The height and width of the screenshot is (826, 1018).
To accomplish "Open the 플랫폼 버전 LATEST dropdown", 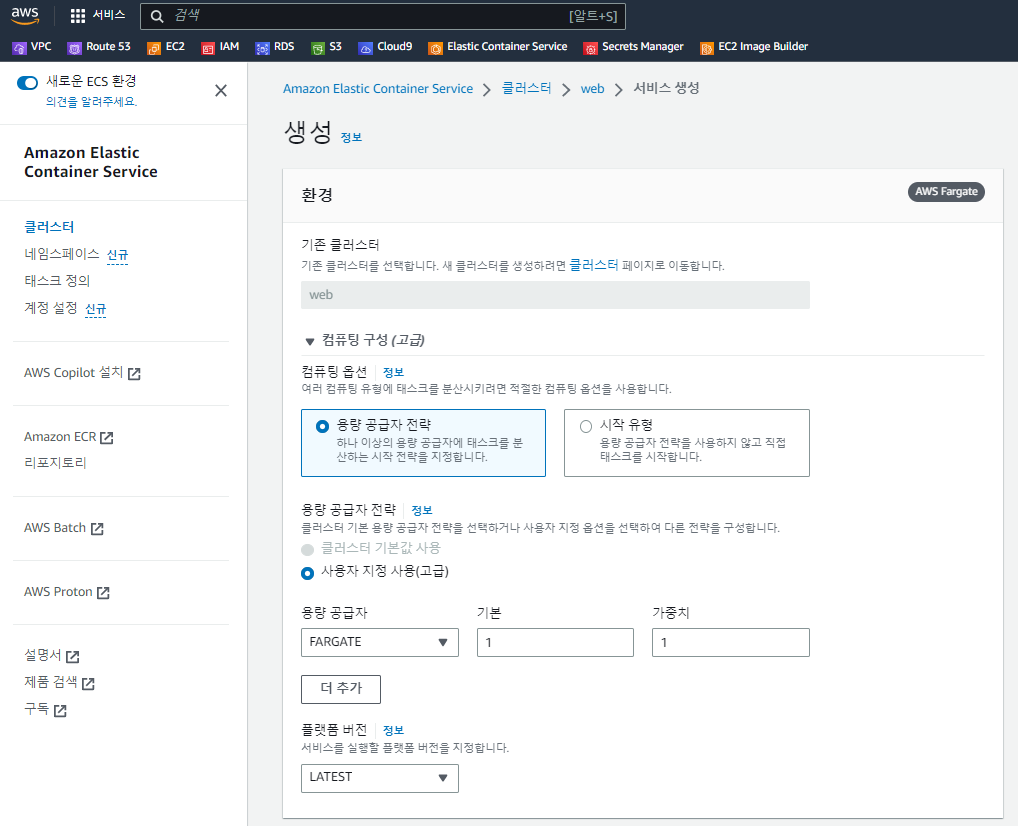I will click(380, 778).
